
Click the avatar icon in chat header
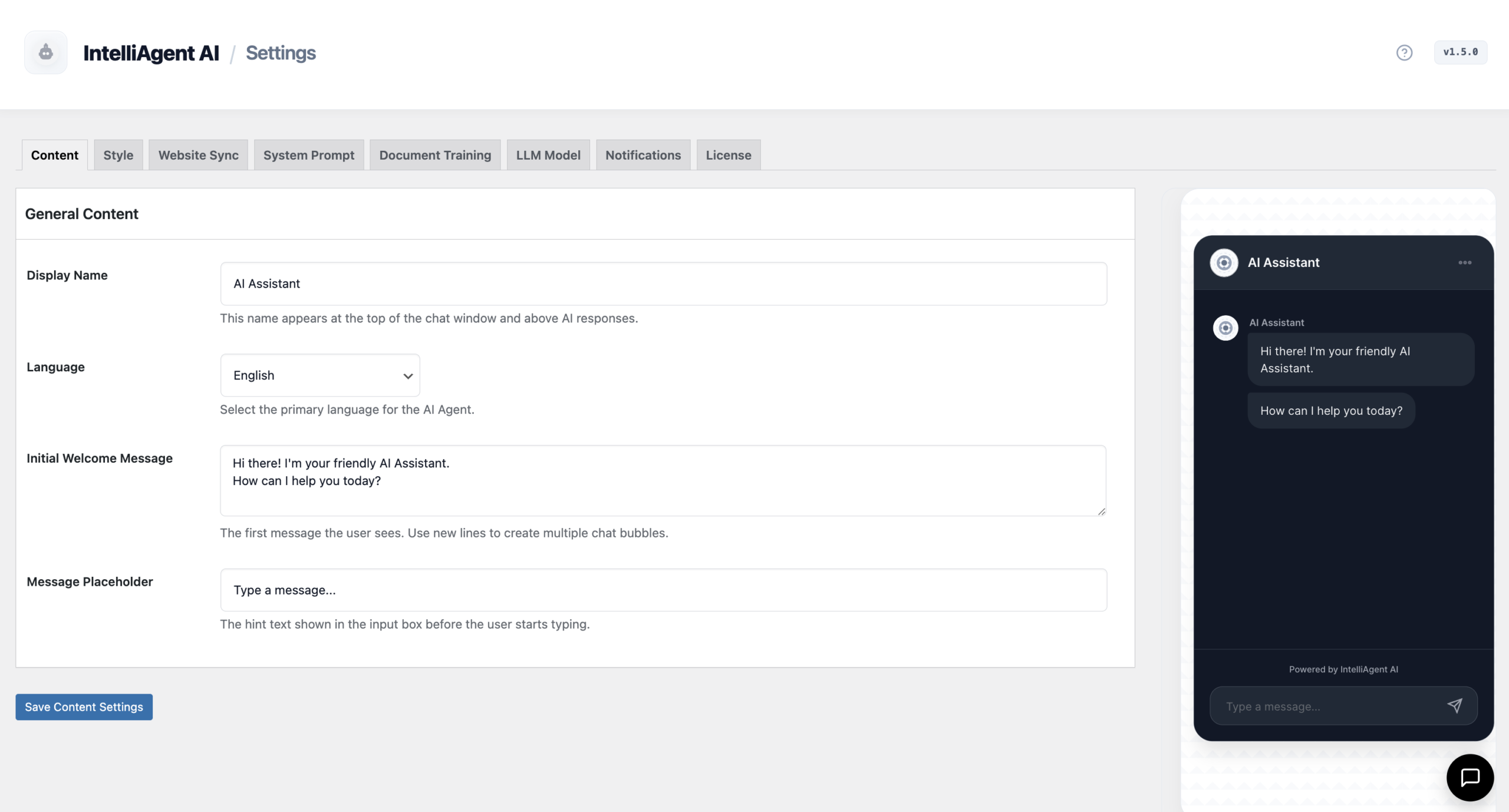tap(1224, 263)
